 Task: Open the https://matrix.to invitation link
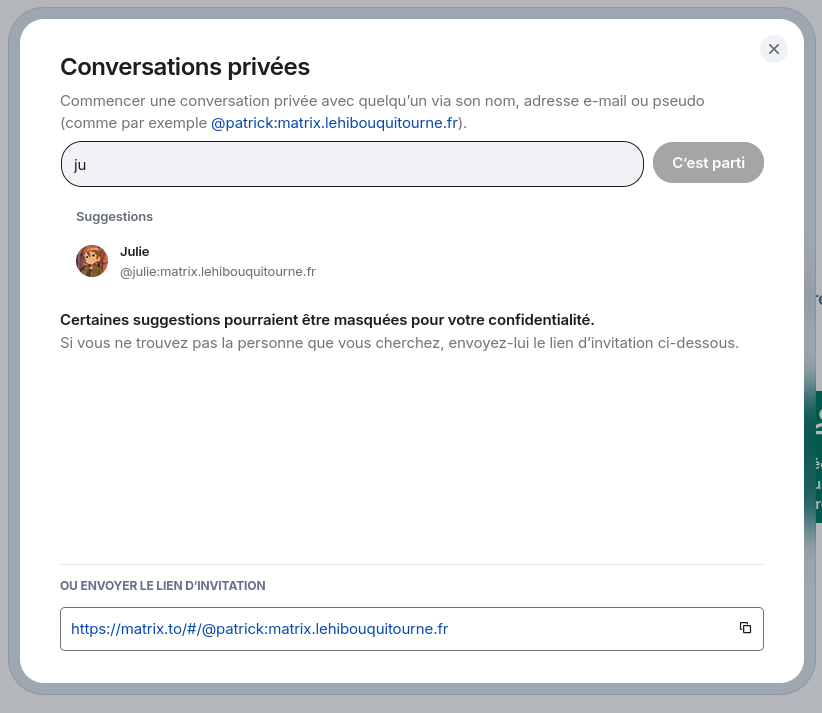pyautogui.click(x=259, y=629)
